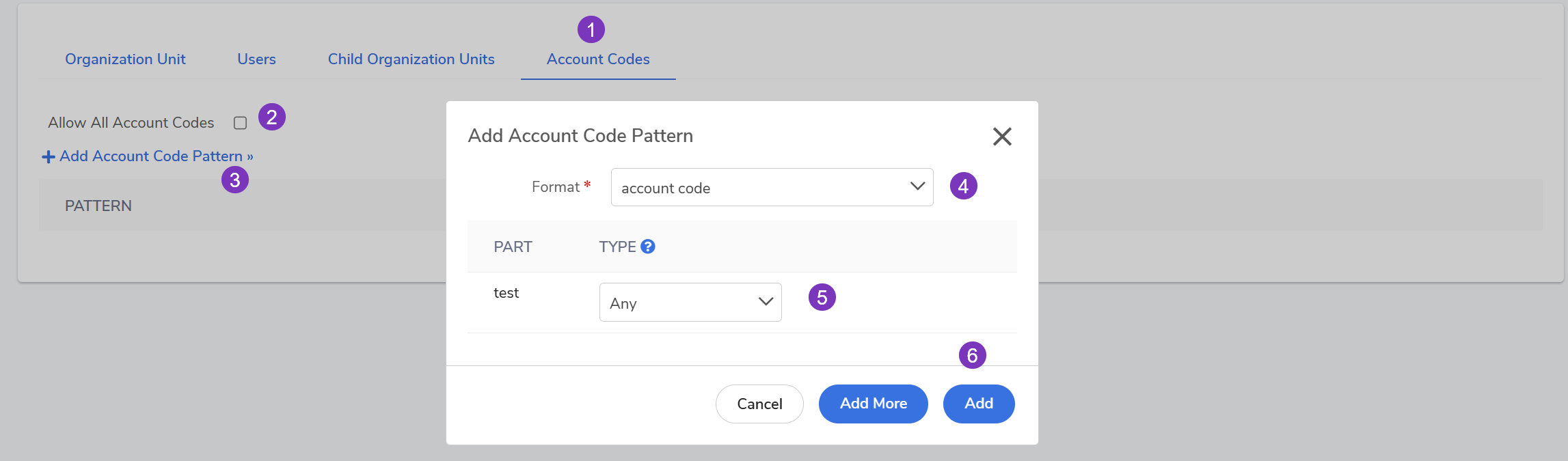
Task: Open the Users tab
Action: pyautogui.click(x=256, y=59)
